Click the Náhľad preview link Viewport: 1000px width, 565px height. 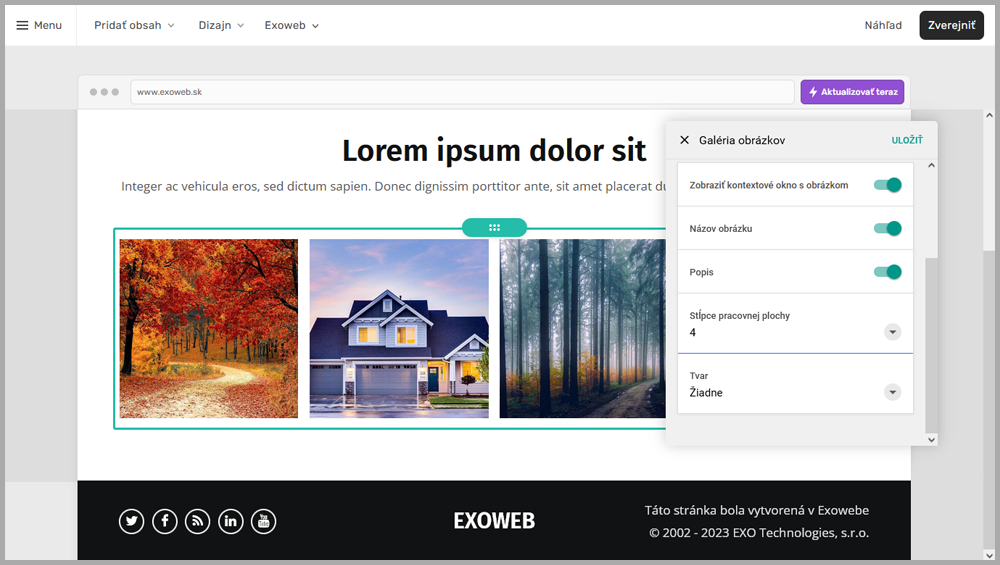coord(883,26)
